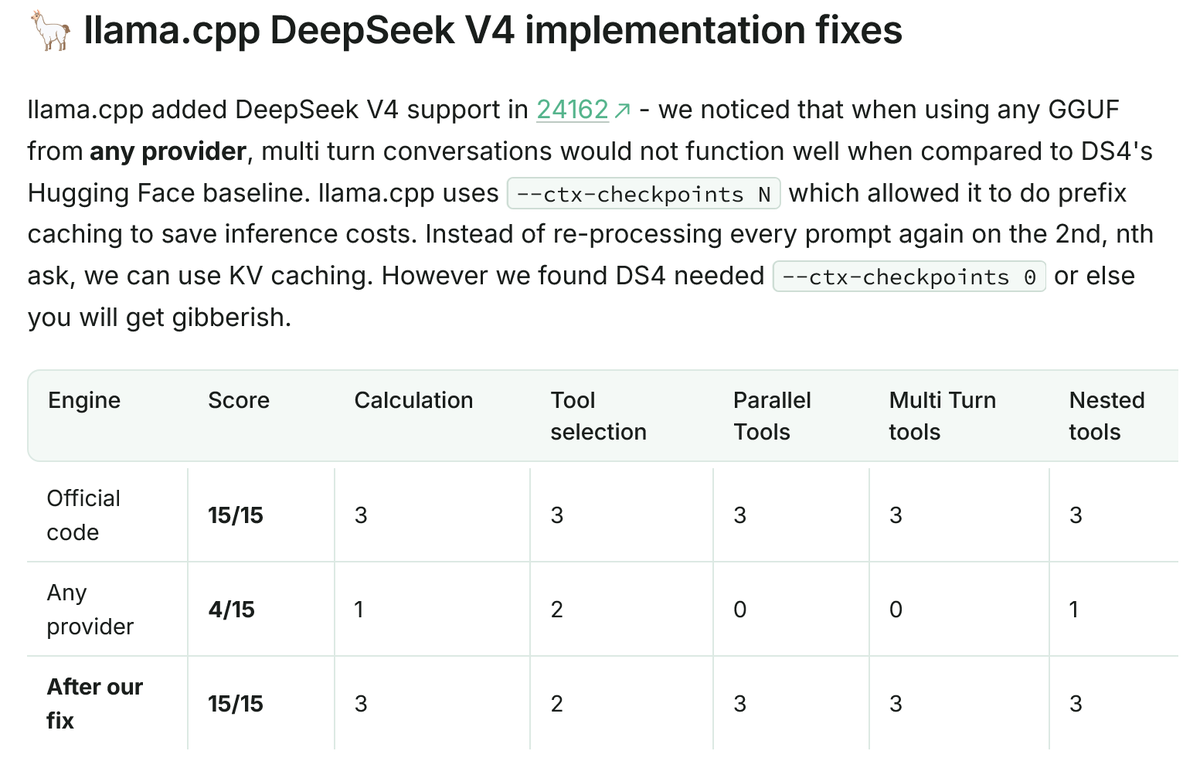Viewport: 1200px width, 778px height.
Task: Click the Calculation column header
Action: 413,400
